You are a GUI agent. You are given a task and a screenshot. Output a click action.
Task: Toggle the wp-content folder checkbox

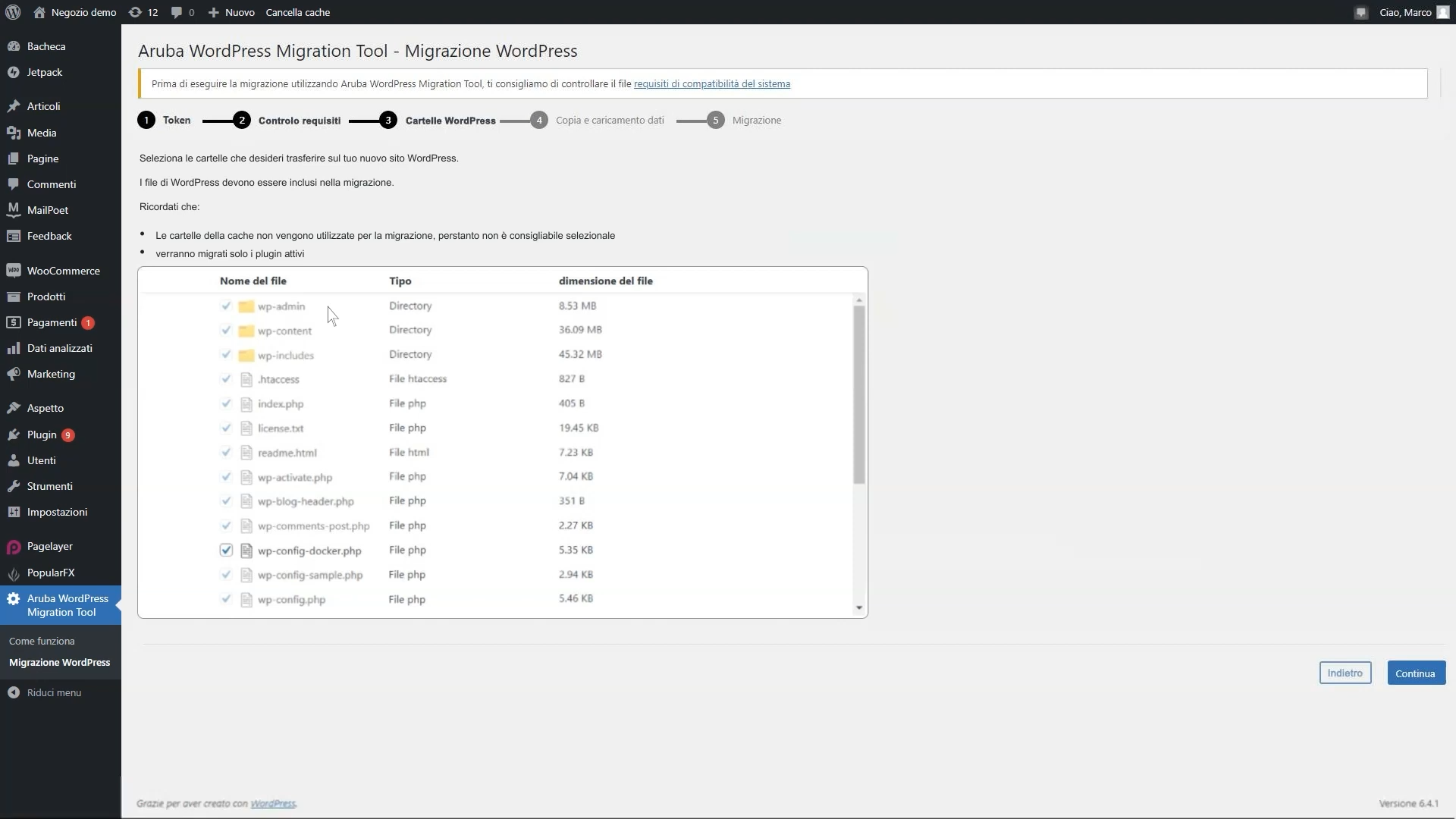click(x=226, y=330)
